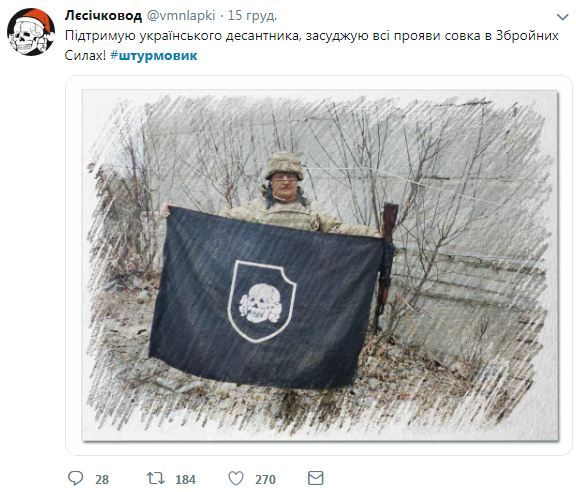Expand the tweet options chevron menu

click(562, 17)
